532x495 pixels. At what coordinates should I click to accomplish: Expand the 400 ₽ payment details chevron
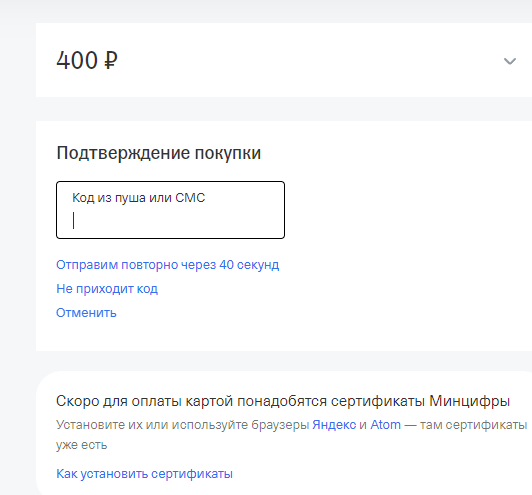pyautogui.click(x=510, y=61)
